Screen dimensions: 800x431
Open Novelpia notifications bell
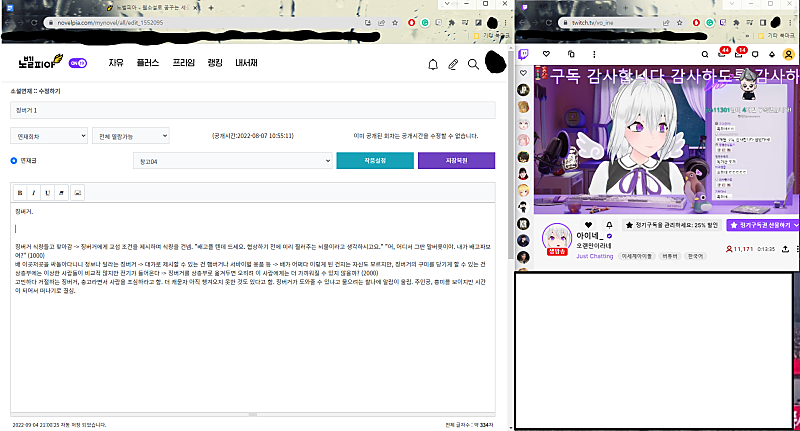point(433,64)
